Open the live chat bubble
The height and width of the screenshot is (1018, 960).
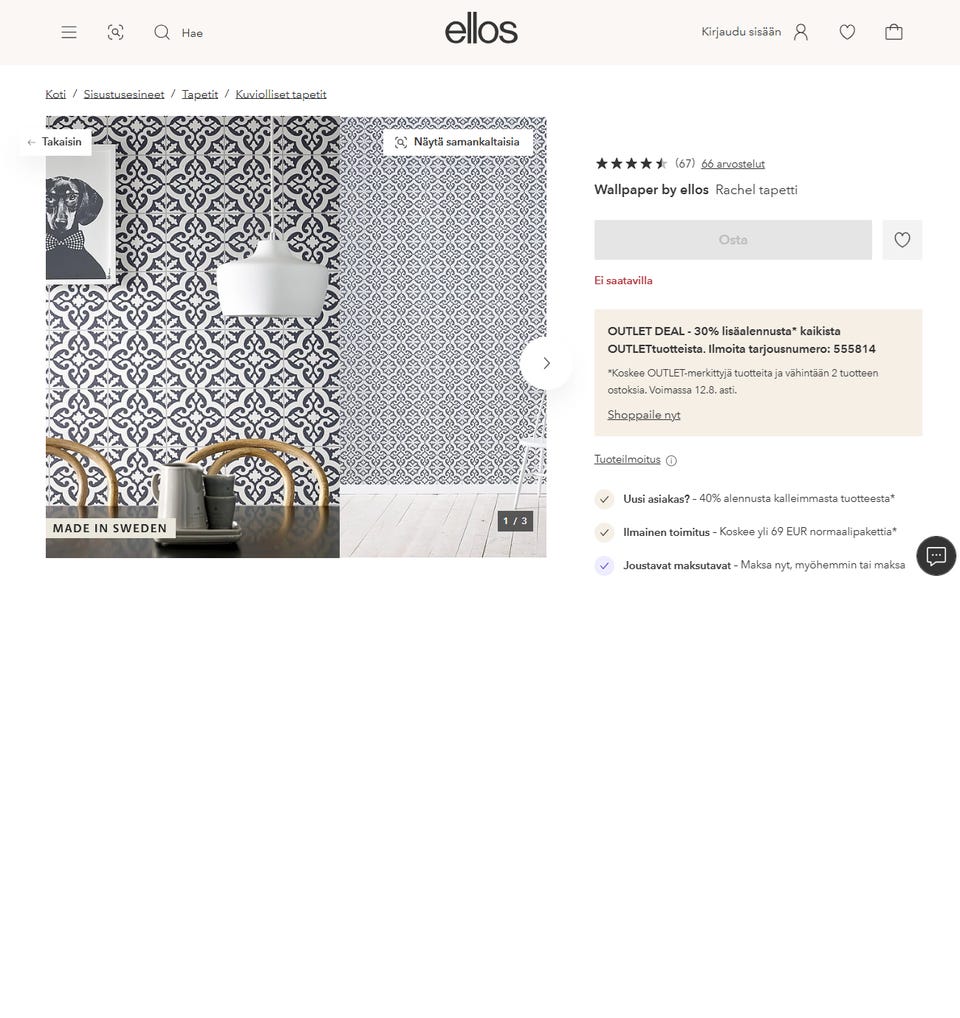point(936,556)
